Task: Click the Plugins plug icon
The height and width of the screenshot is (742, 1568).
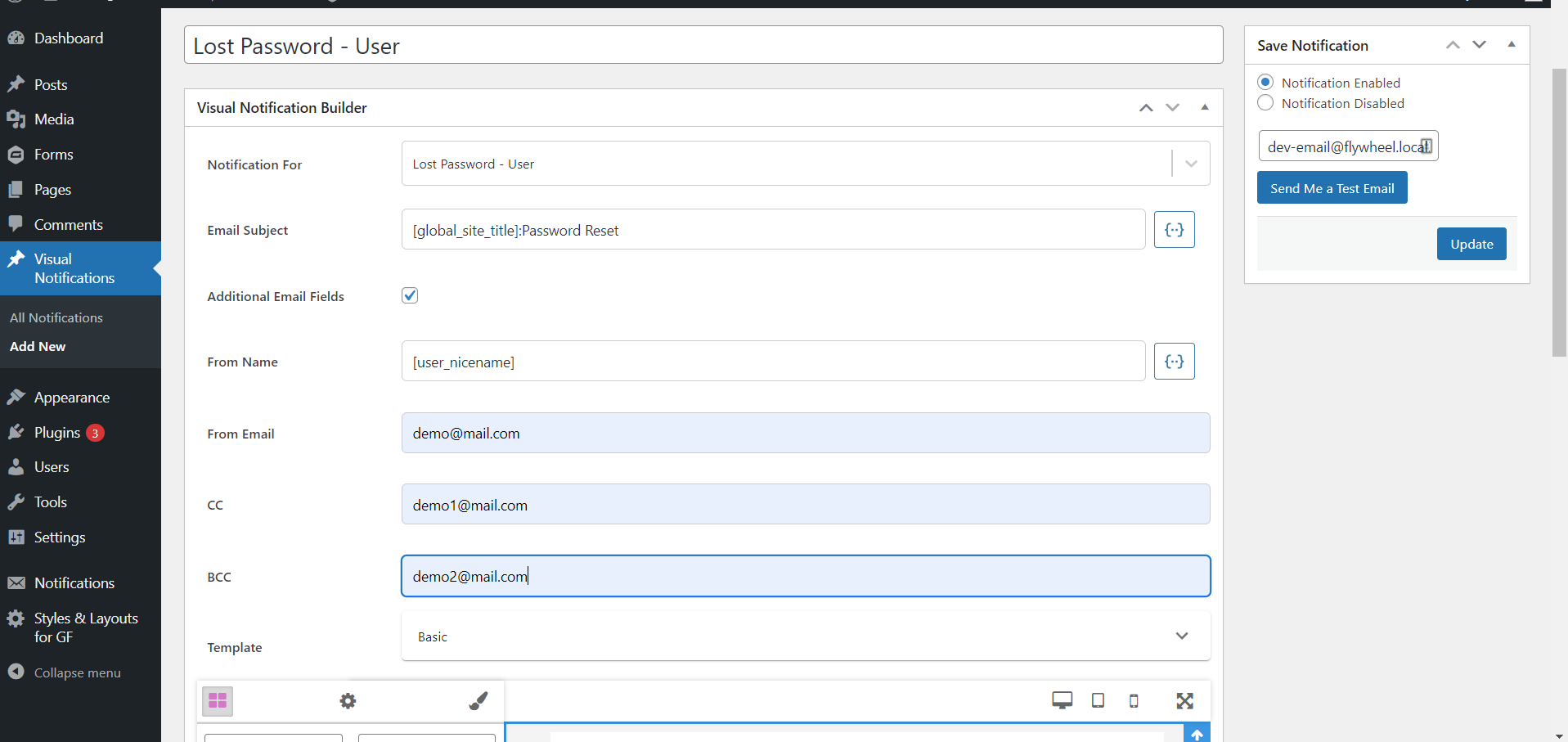Action: pos(16,432)
